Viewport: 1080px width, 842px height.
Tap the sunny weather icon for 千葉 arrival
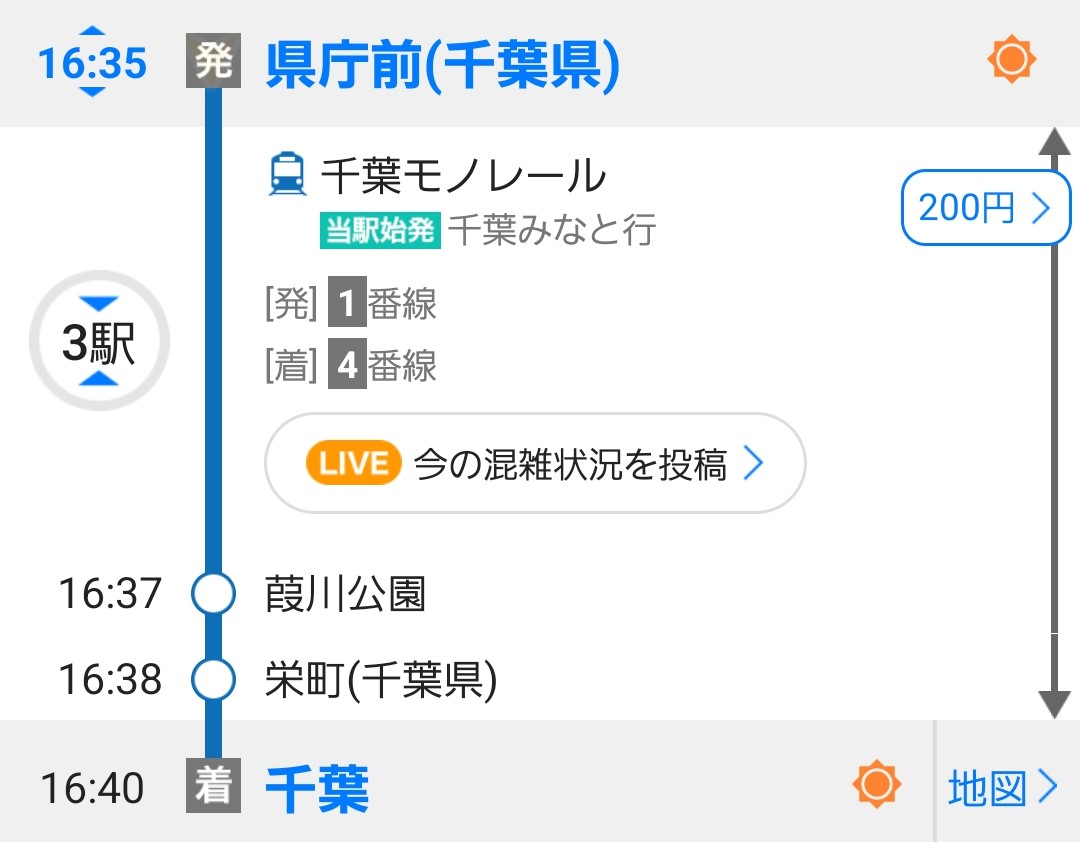point(876,784)
